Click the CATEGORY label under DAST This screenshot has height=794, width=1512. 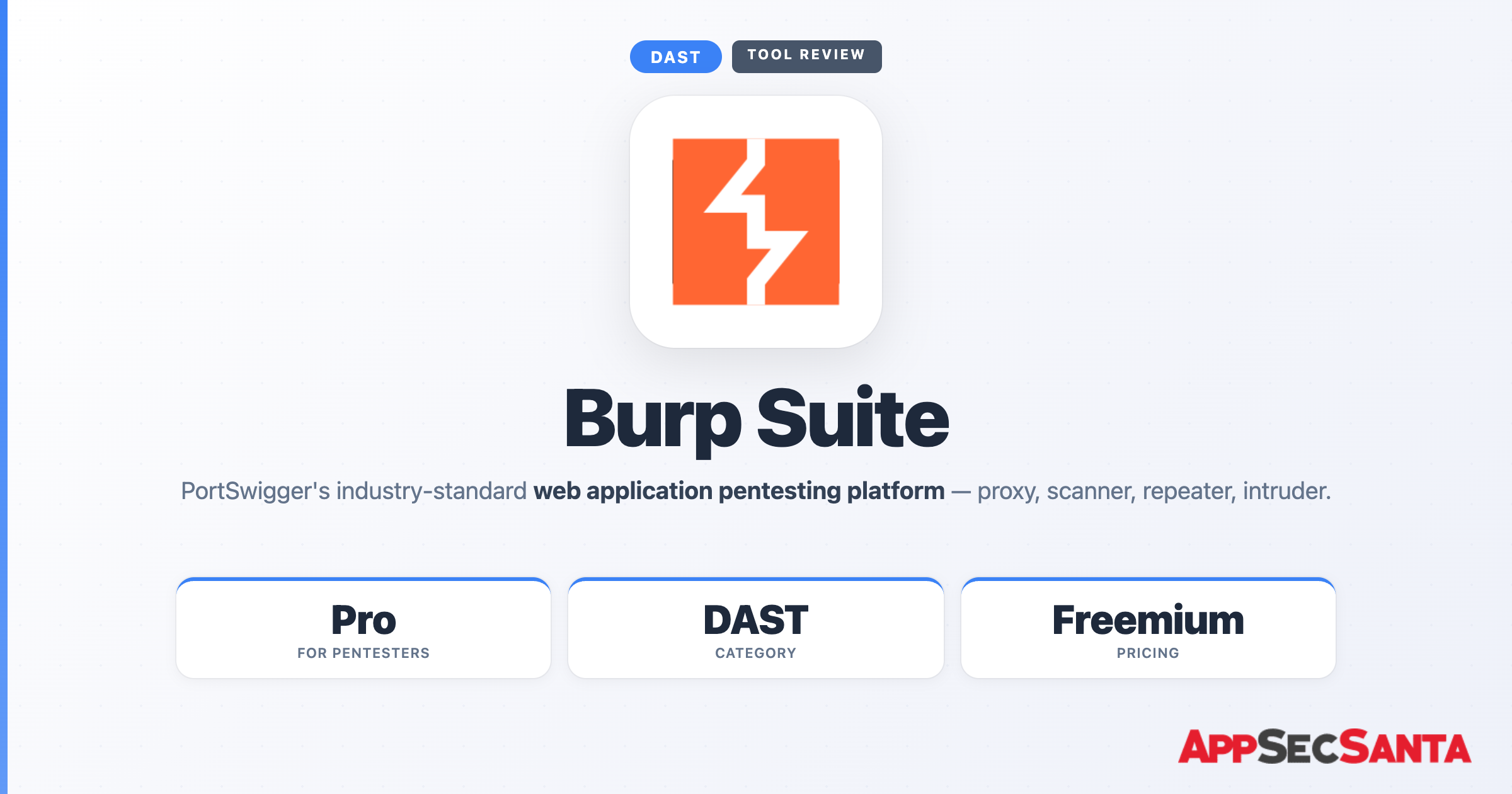click(755, 653)
